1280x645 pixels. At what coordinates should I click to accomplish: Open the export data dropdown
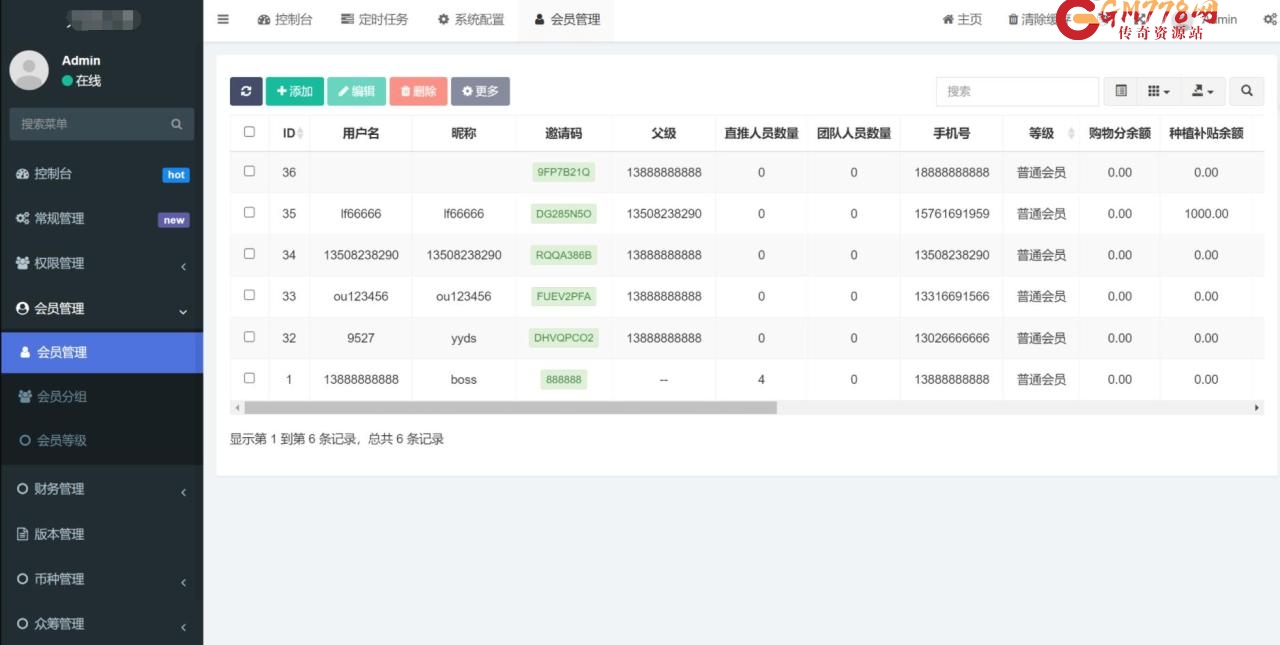(1202, 91)
